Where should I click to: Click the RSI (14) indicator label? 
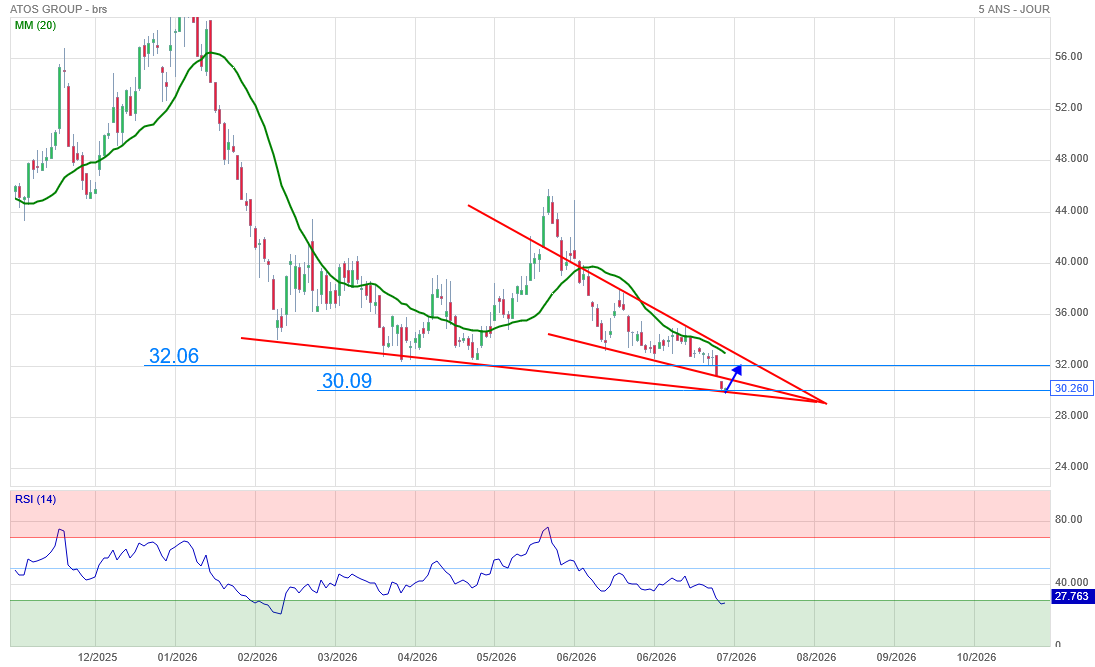35,499
